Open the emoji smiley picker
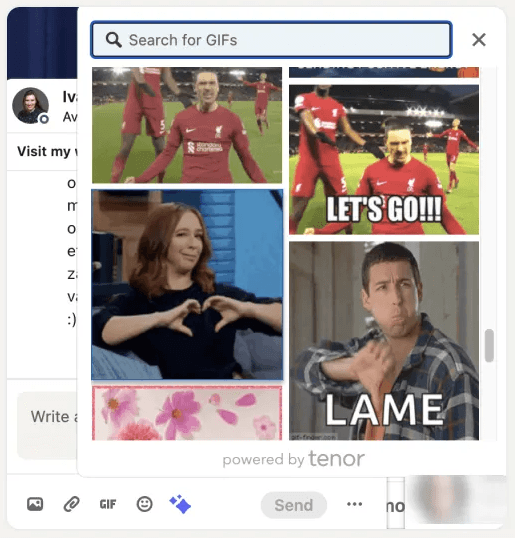The image size is (515, 538). [144, 504]
